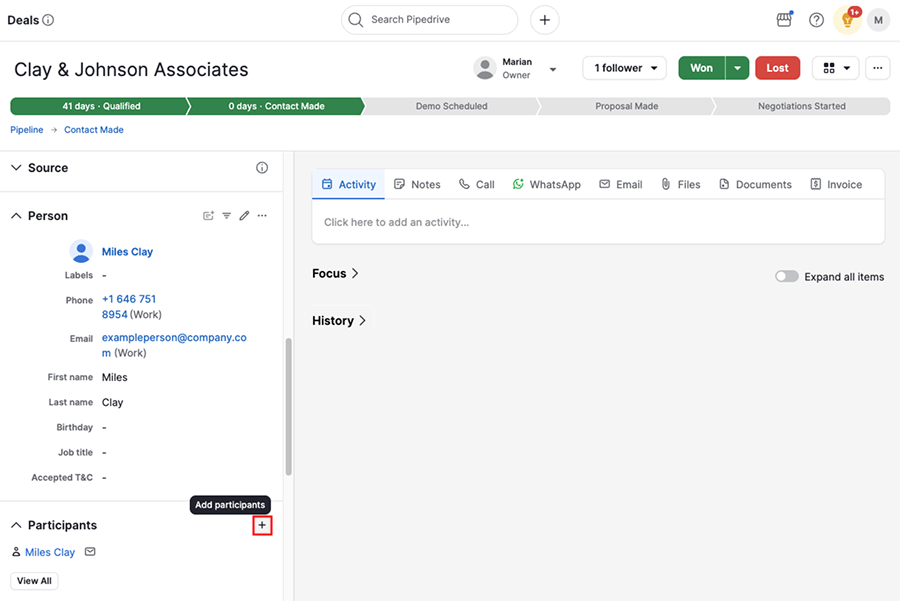Click the Job title empty value field
This screenshot has height=601, width=900.
click(x=104, y=453)
